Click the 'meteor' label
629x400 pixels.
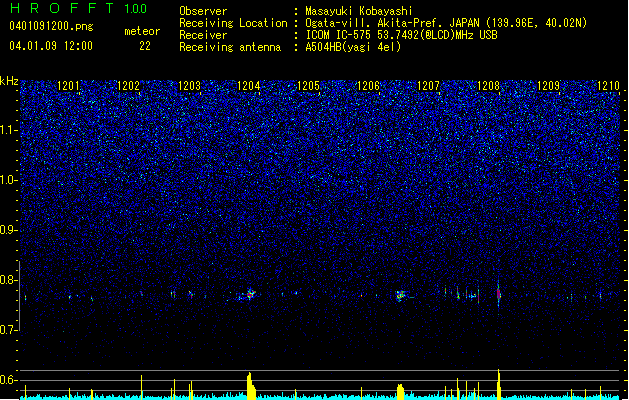click(142, 31)
